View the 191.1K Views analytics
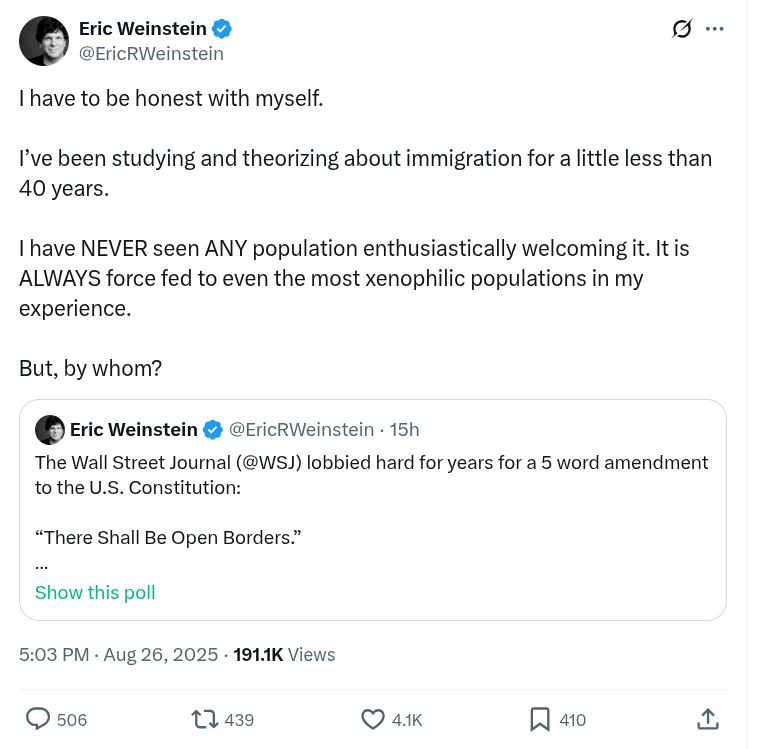This screenshot has height=749, width=763. pos(284,654)
